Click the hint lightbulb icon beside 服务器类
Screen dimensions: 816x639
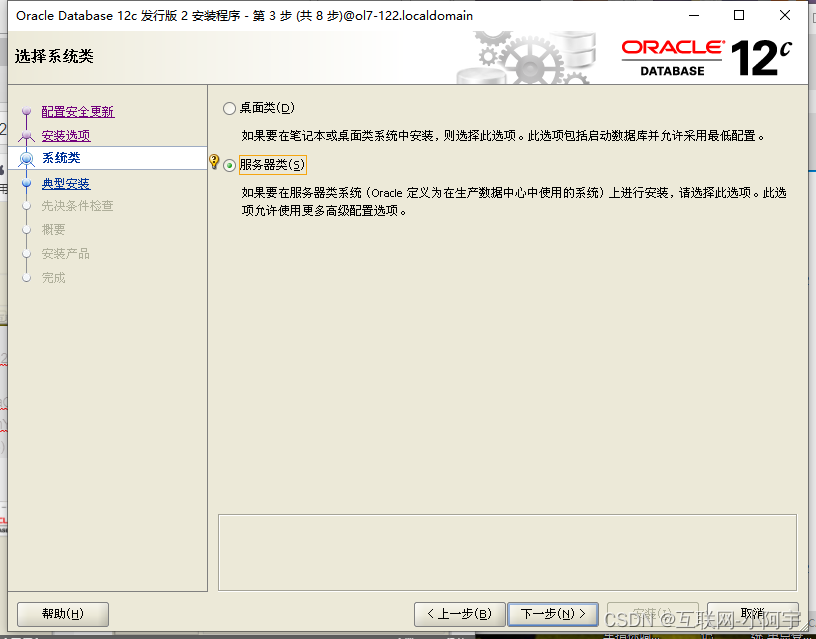click(x=214, y=161)
